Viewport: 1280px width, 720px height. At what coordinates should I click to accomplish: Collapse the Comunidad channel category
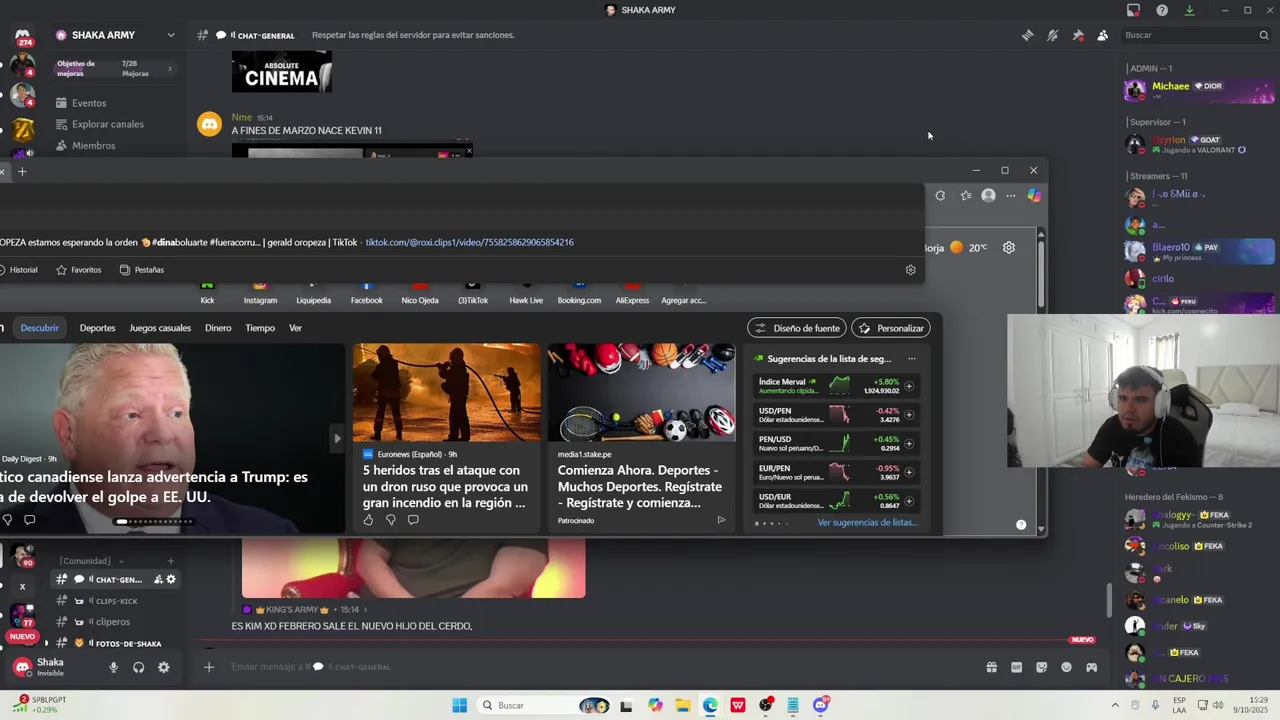click(x=91, y=561)
